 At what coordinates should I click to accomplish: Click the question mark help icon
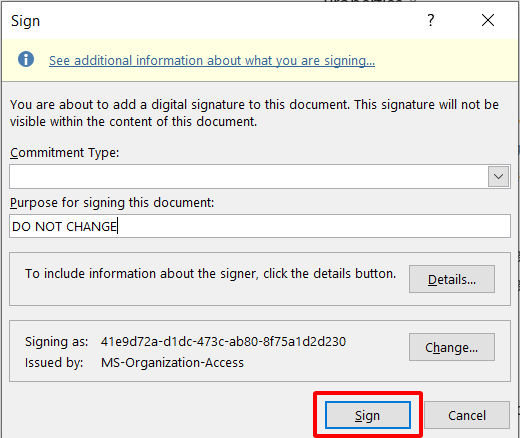click(431, 21)
